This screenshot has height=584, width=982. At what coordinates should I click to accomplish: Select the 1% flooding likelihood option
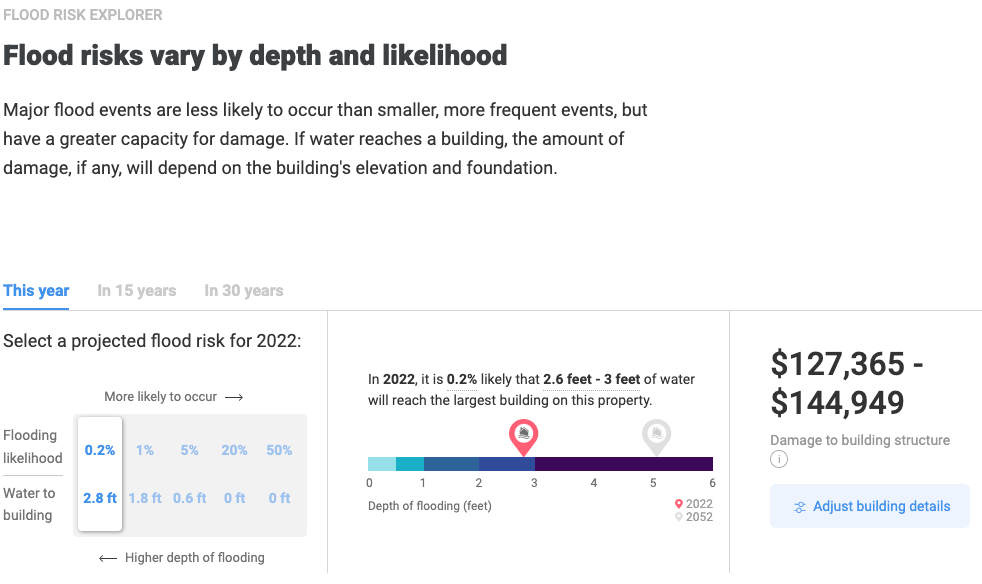point(144,450)
